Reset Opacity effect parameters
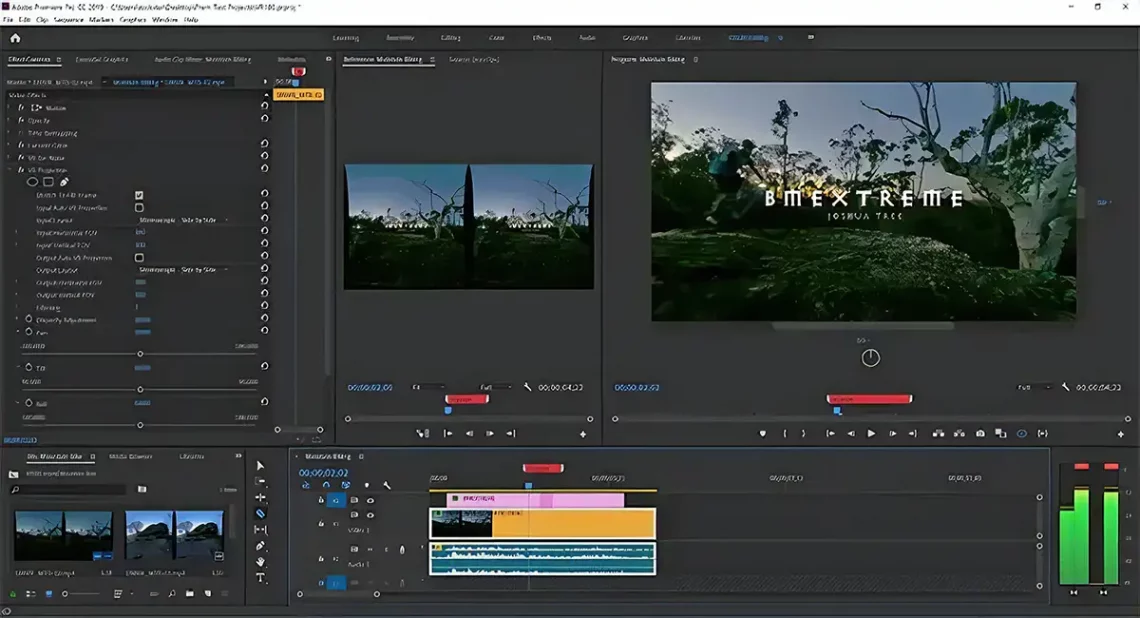 point(265,119)
